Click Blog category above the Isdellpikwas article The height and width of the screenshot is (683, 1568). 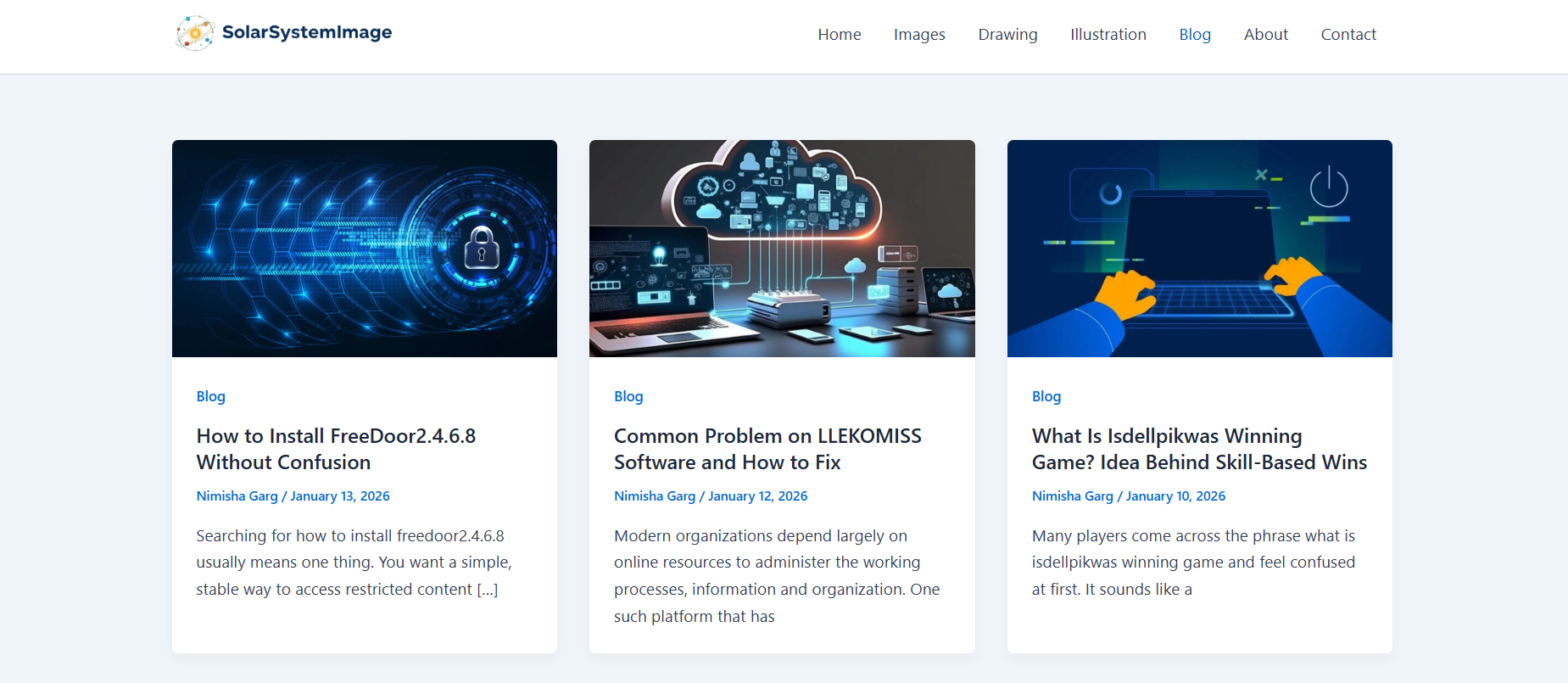[x=1046, y=396]
